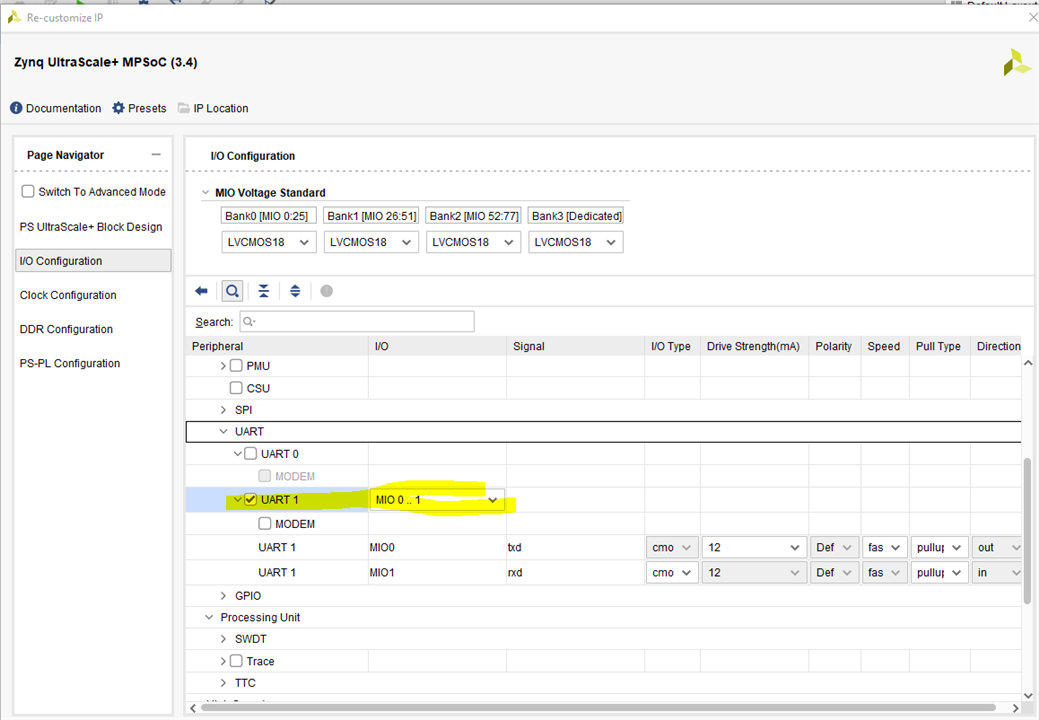
Task: Select PS UltraScale+ Block Design page
Action: click(x=91, y=227)
